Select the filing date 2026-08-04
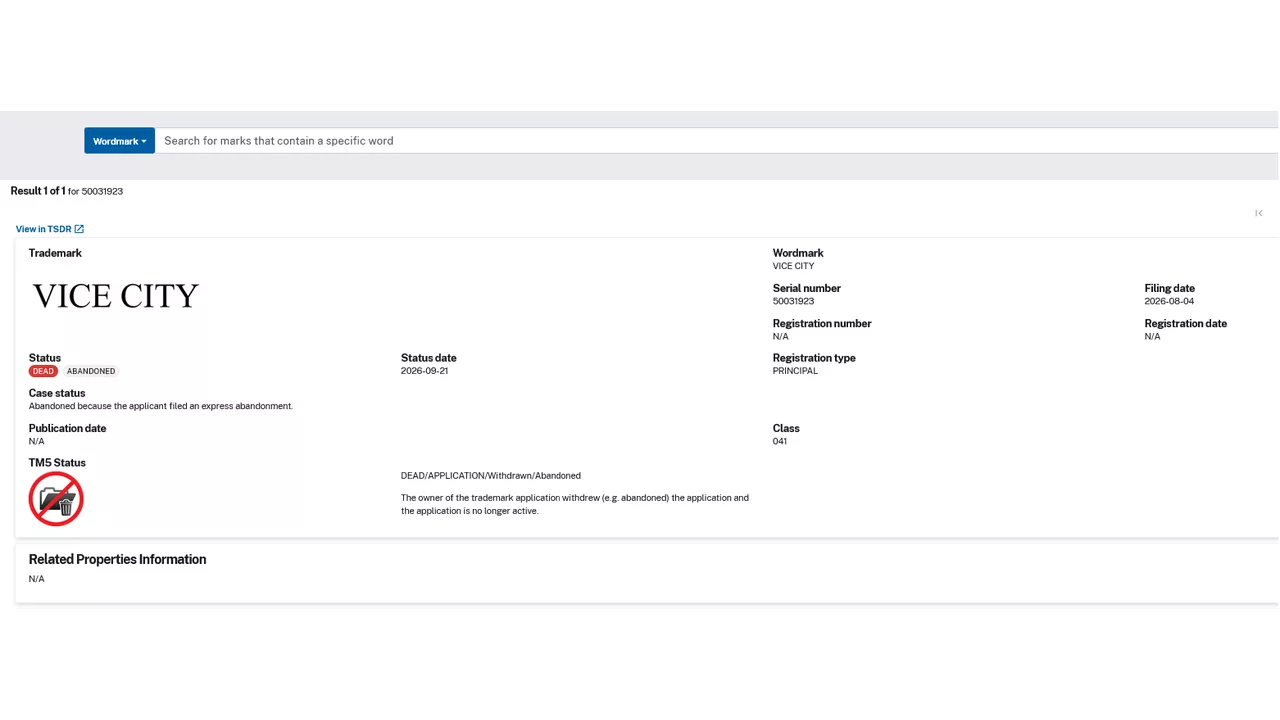 pyautogui.click(x=1169, y=301)
